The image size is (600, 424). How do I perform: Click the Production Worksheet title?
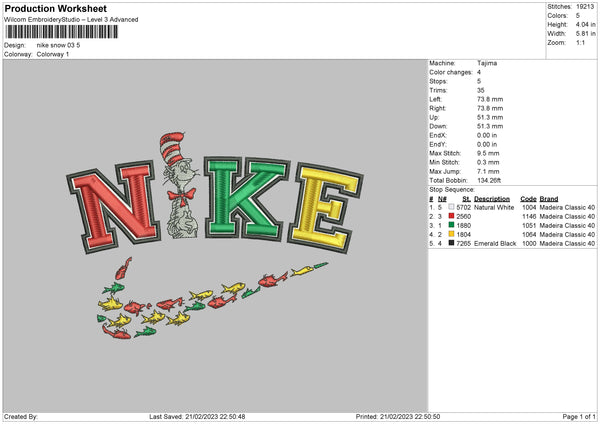pyautogui.click(x=56, y=8)
